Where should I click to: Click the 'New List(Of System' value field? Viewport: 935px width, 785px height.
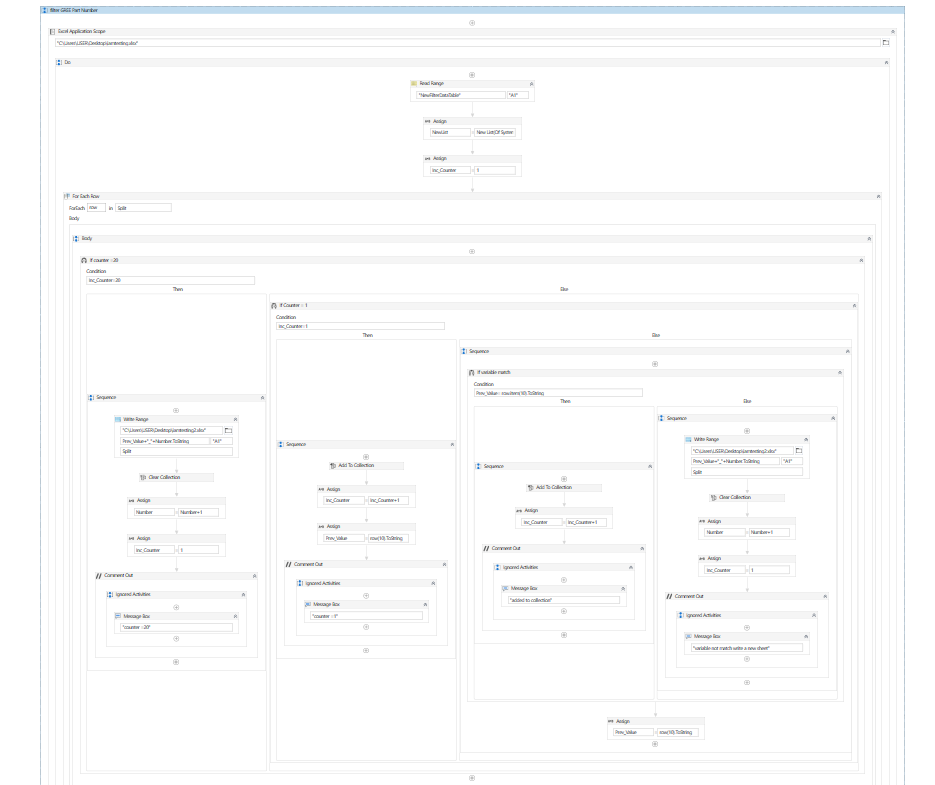[x=495, y=132]
